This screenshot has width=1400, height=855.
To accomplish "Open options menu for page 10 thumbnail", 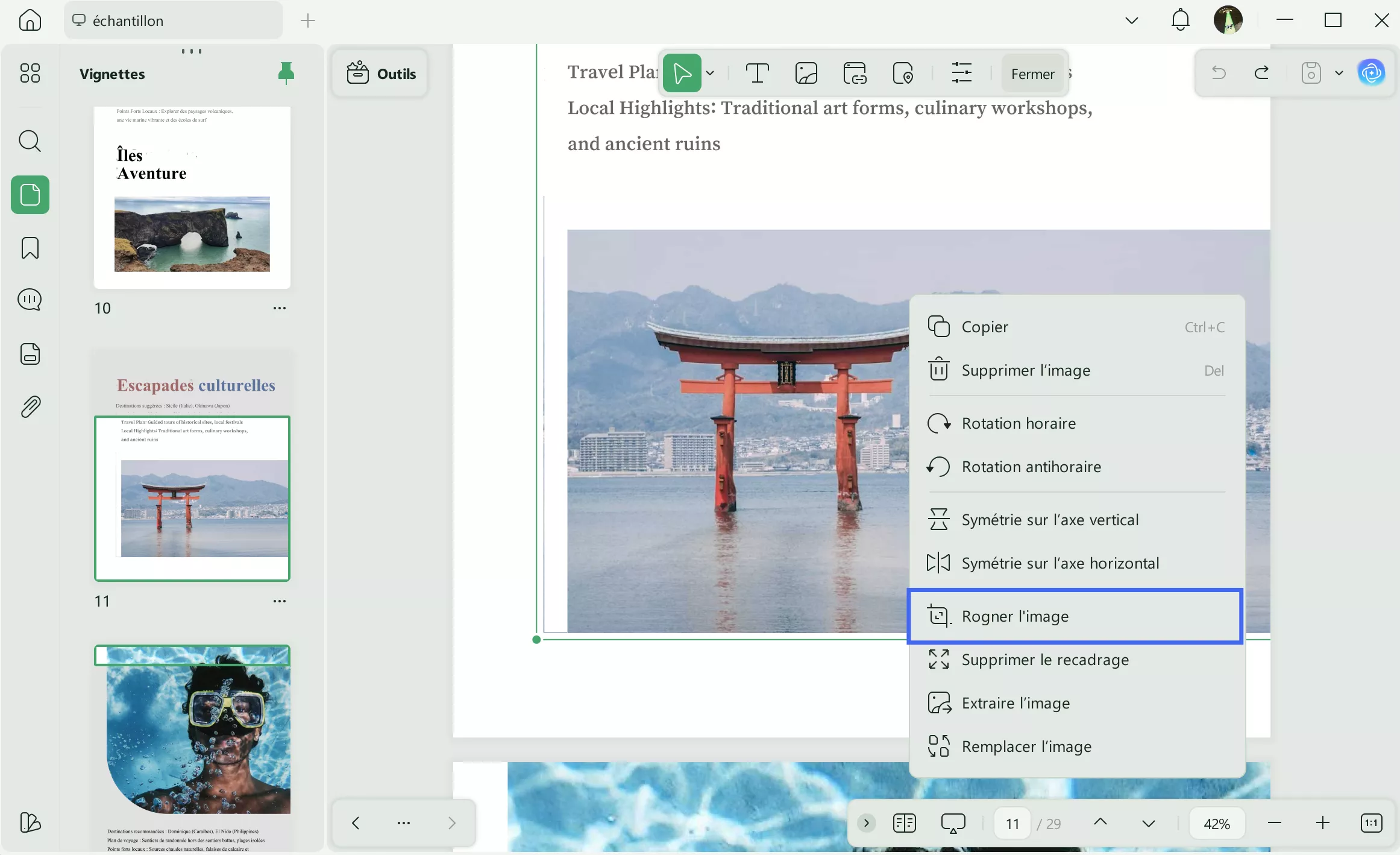I will 279,308.
